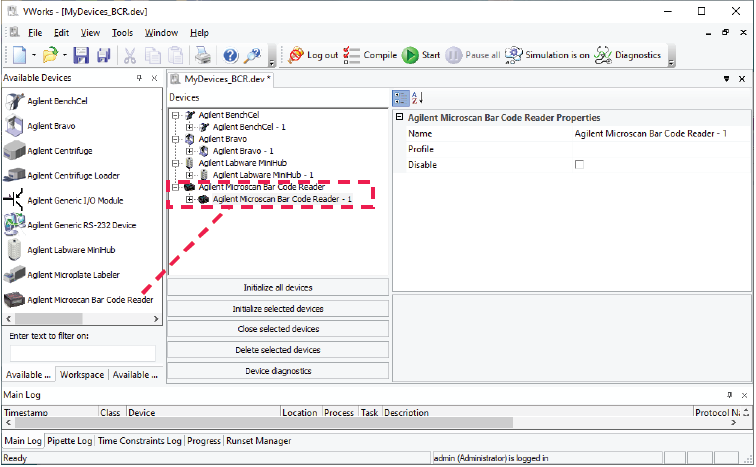The width and height of the screenshot is (756, 467).
Task: Click the Cut scissors icon
Action: pyautogui.click(x=130, y=55)
